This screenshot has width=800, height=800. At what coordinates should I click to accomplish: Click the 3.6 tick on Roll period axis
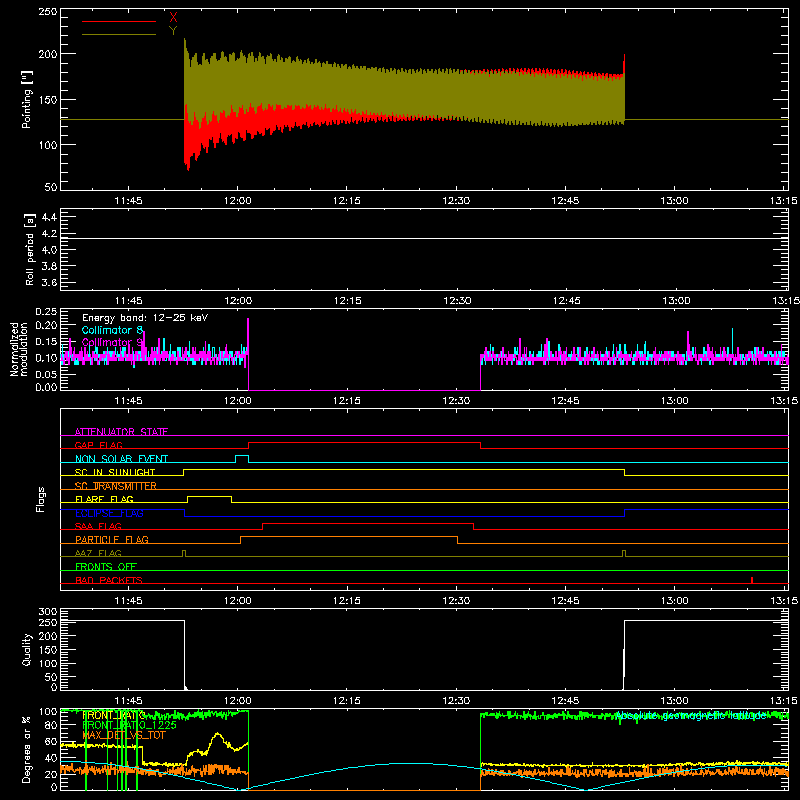click(49, 283)
